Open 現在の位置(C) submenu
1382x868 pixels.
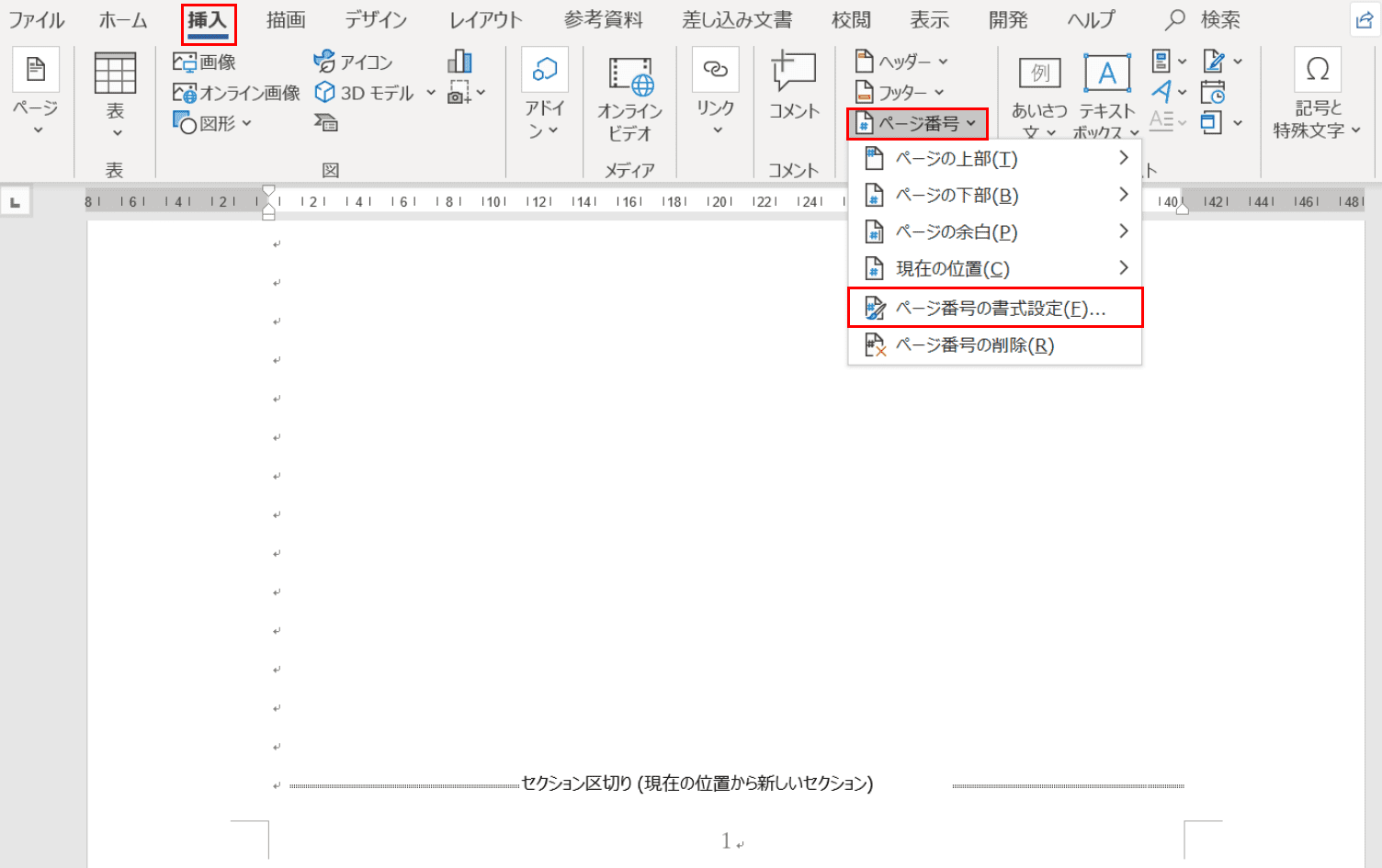tap(994, 269)
